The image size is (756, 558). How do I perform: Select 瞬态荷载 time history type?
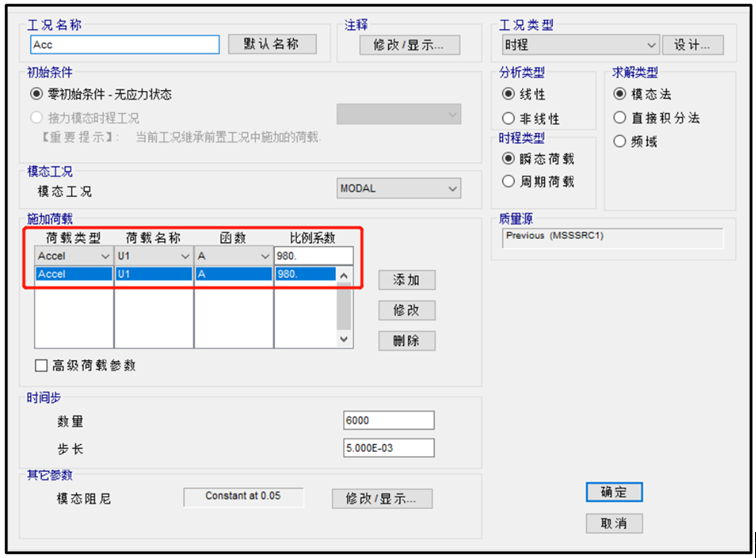coord(508,158)
